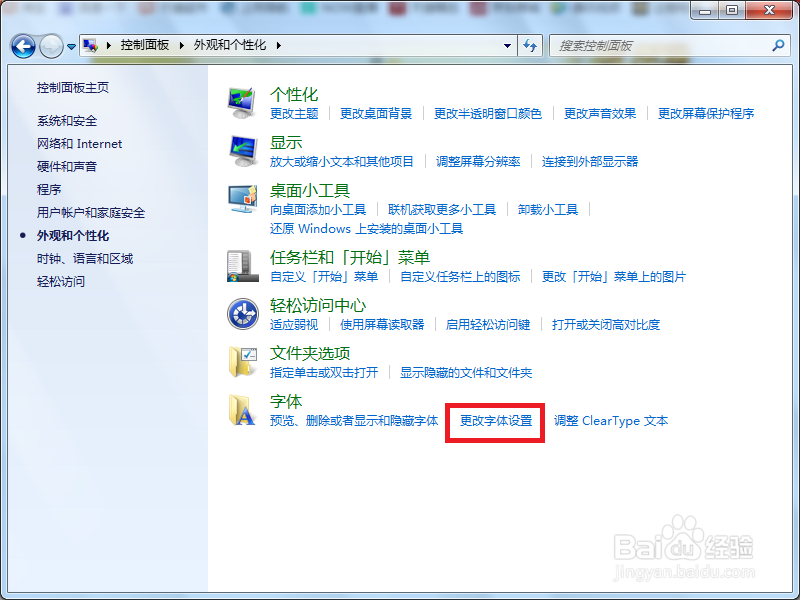This screenshot has width=800, height=600.
Task: Select 控制面板 in the breadcrumb
Action: 144,45
